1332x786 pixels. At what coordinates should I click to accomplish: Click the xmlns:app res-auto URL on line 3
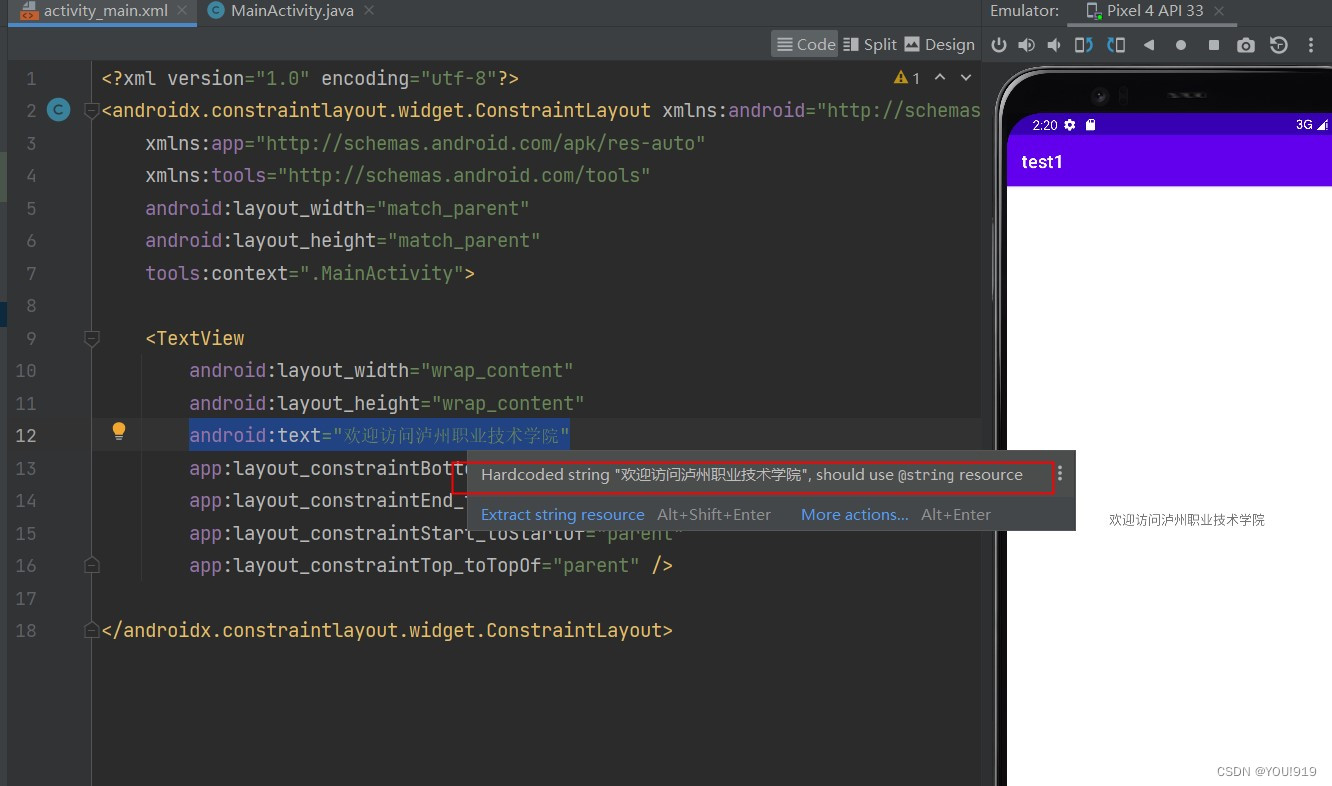coord(481,144)
